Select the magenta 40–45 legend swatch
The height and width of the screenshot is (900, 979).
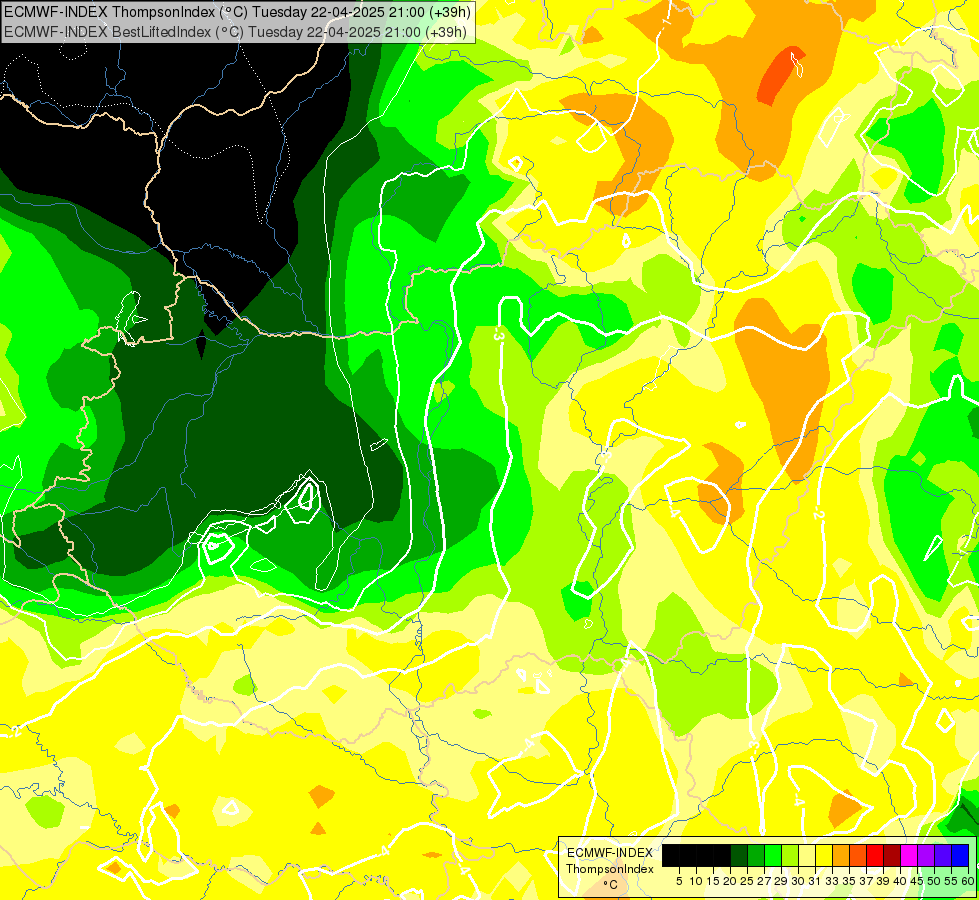coord(909,855)
